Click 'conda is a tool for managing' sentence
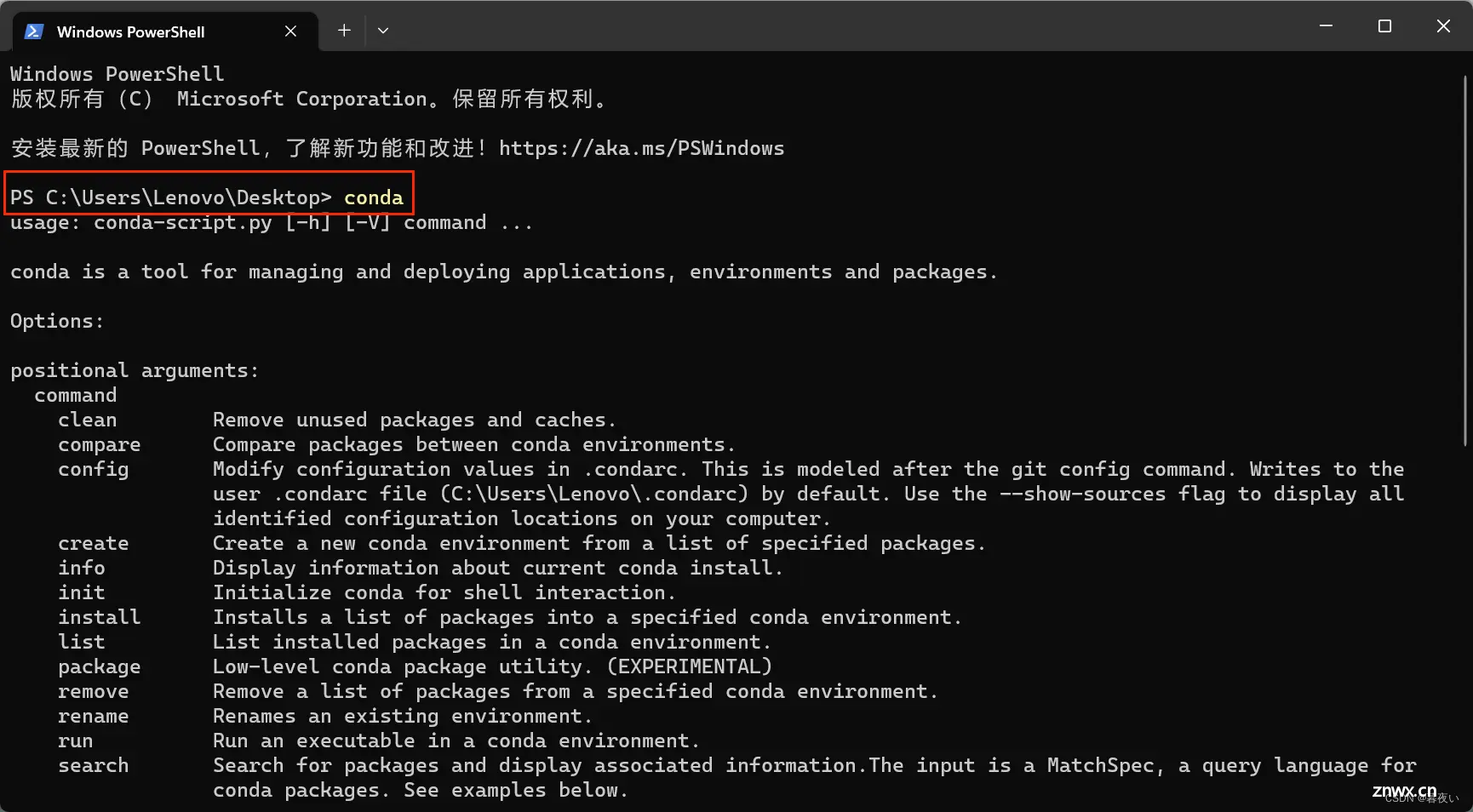The height and width of the screenshot is (812, 1473). pyautogui.click(x=503, y=272)
